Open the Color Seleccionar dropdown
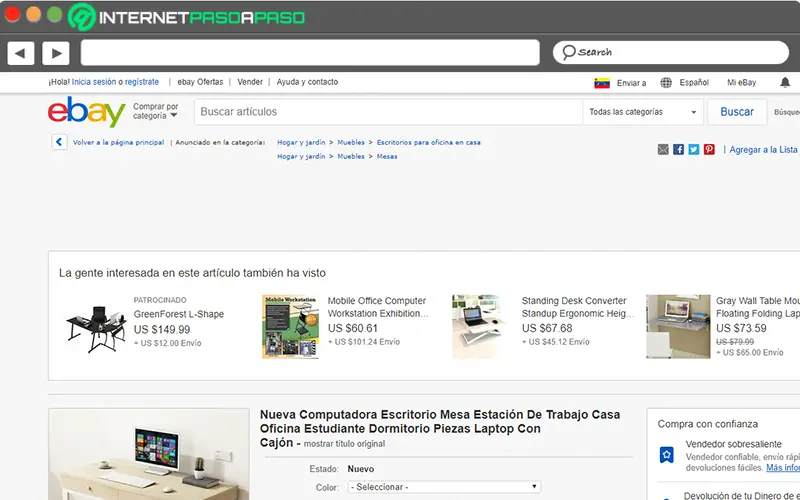This screenshot has width=800, height=500. [443, 487]
